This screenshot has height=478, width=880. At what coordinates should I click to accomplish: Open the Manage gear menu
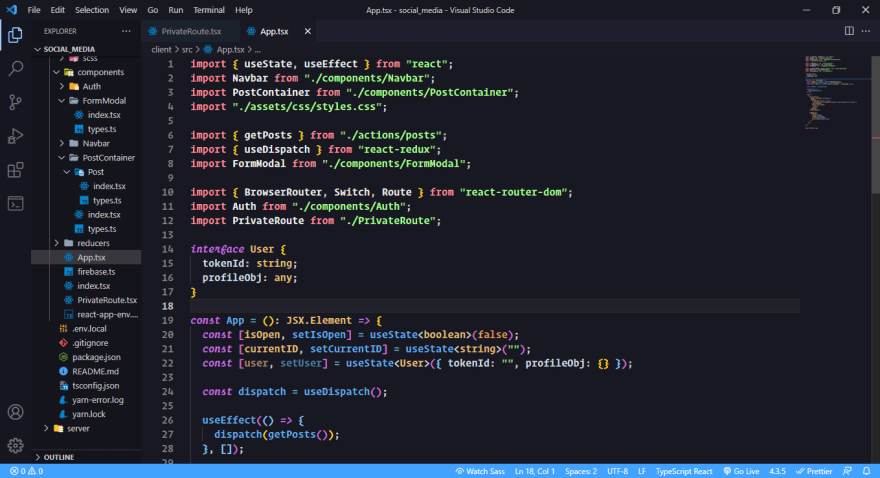coord(16,445)
